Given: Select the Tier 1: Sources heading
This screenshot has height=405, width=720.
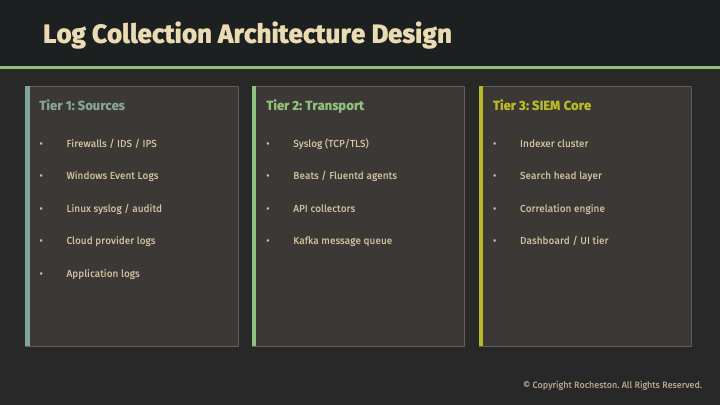Looking at the screenshot, I should [x=81, y=105].
